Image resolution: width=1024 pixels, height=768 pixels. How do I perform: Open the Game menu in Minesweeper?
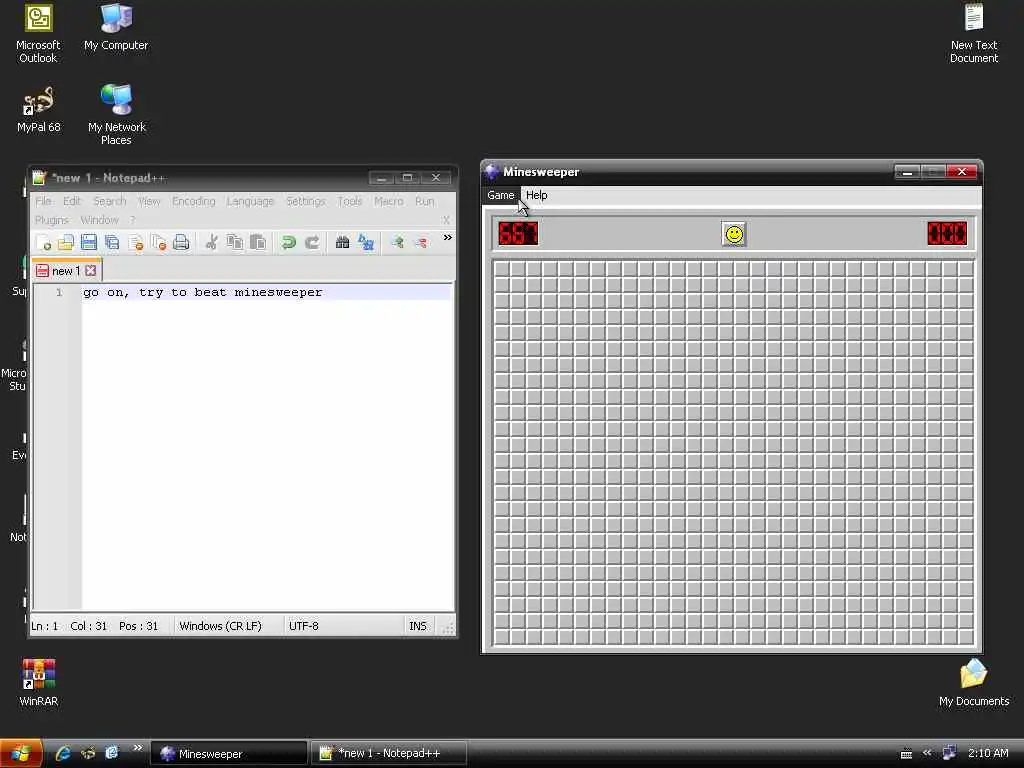click(501, 195)
